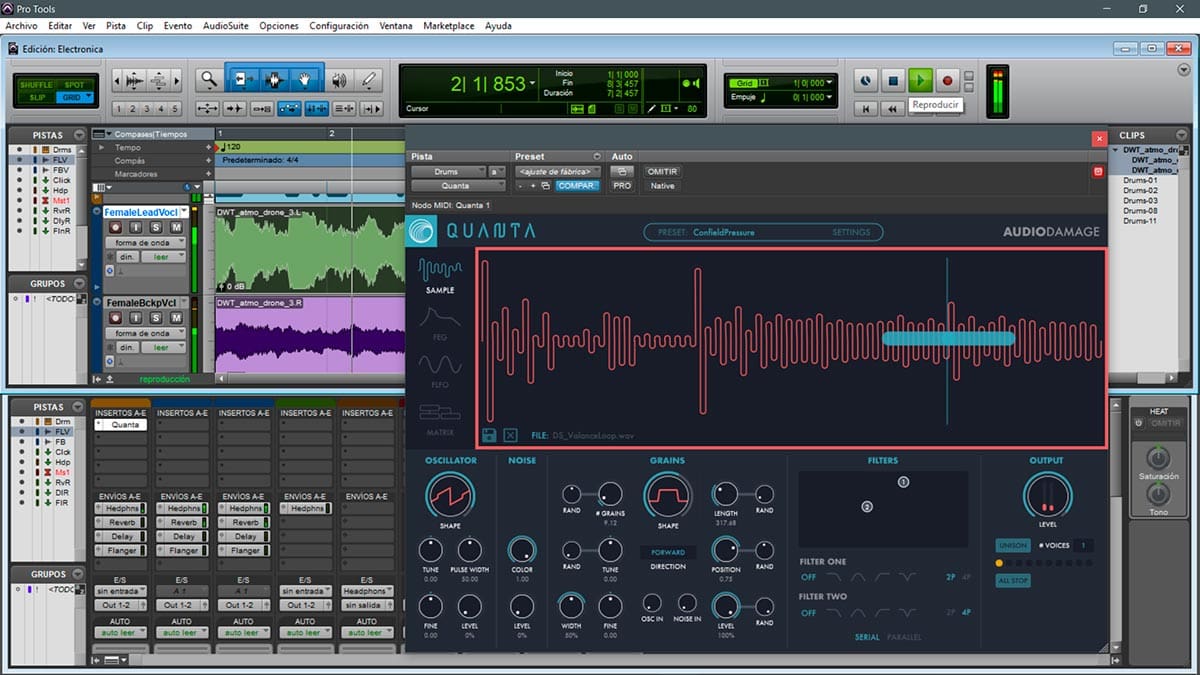Toggle the UNISON button in Quanta
The image size is (1200, 675).
click(1013, 545)
